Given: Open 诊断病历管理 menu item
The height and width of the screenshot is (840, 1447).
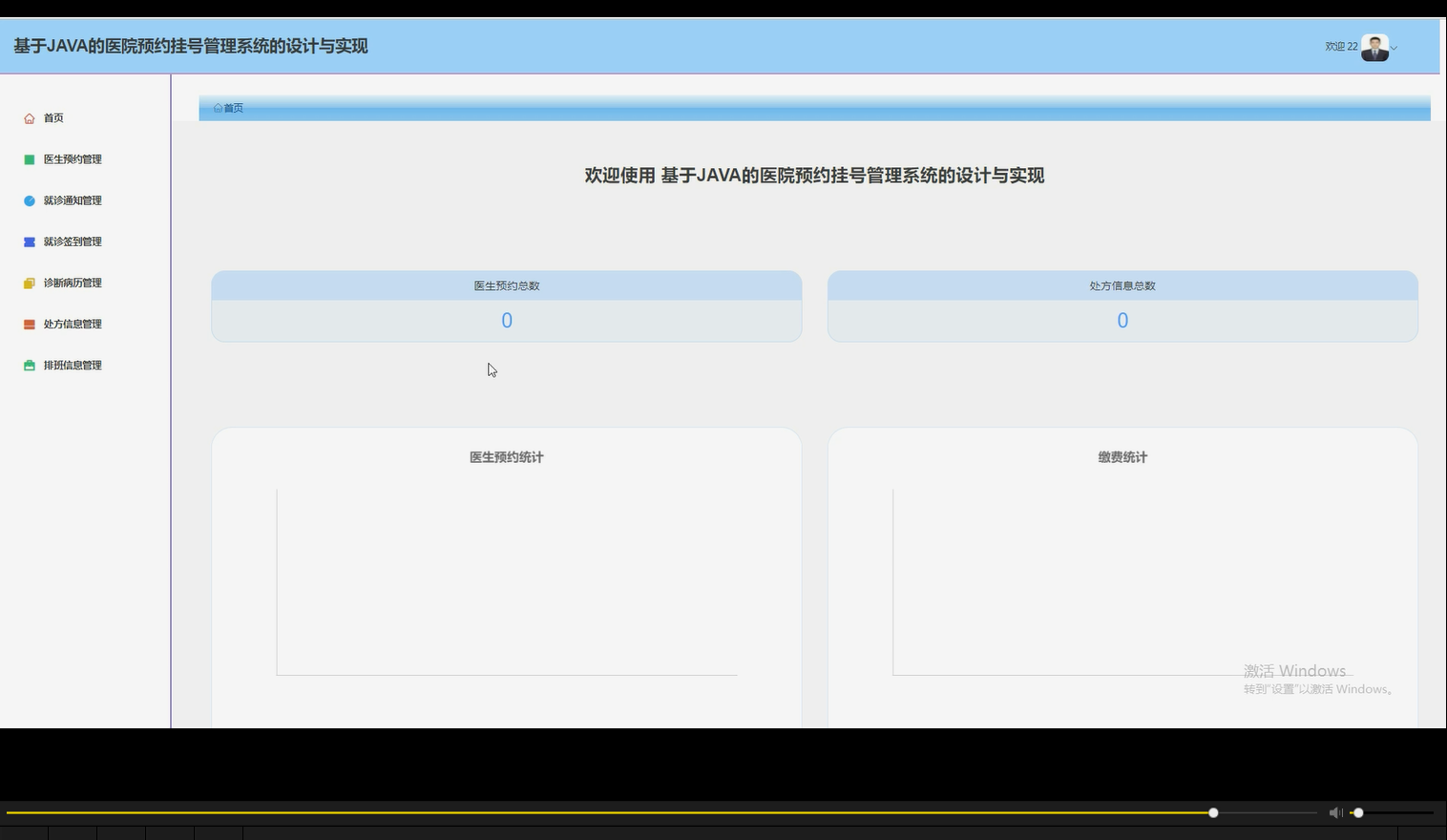Looking at the screenshot, I should coord(73,283).
